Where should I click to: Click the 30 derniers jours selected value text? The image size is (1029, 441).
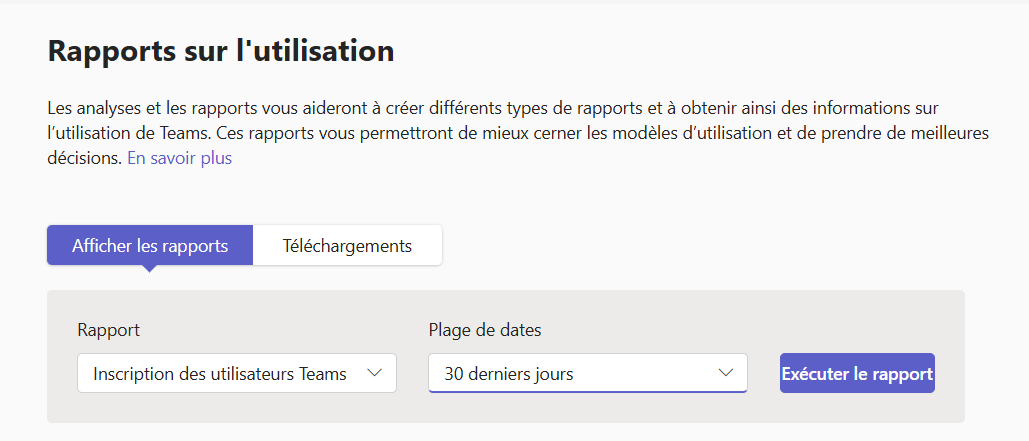pyautogui.click(x=509, y=374)
